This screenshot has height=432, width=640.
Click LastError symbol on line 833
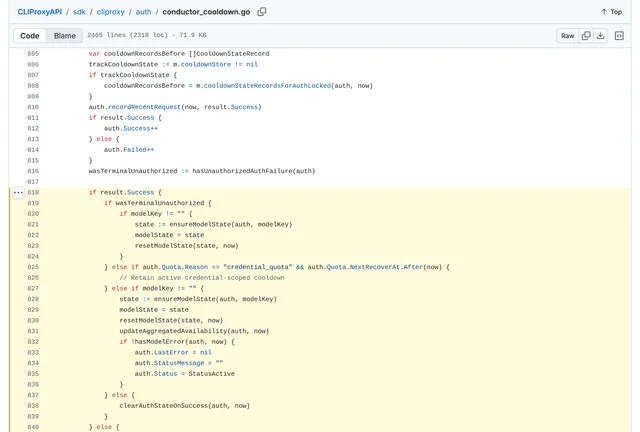click(x=171, y=352)
